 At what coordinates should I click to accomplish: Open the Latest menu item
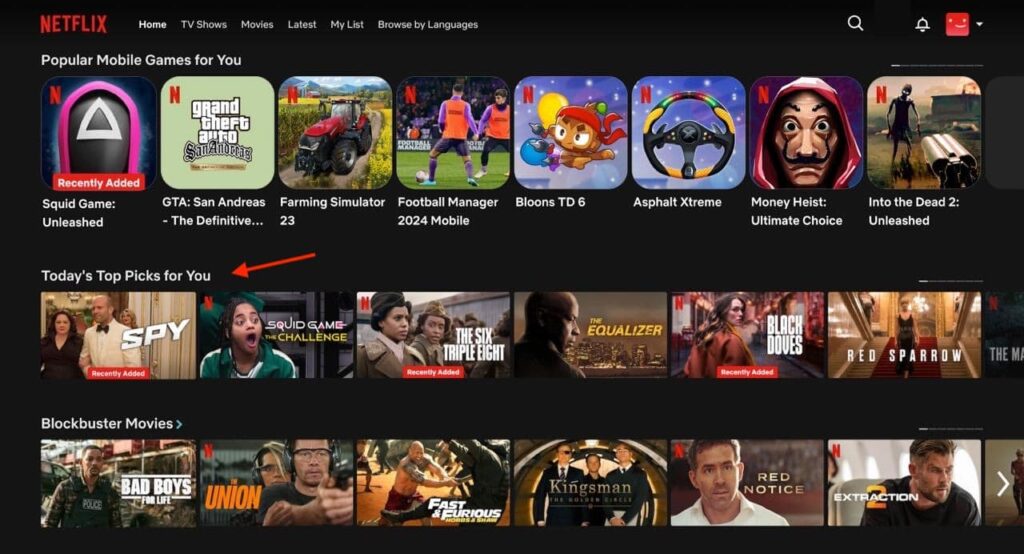pos(302,24)
